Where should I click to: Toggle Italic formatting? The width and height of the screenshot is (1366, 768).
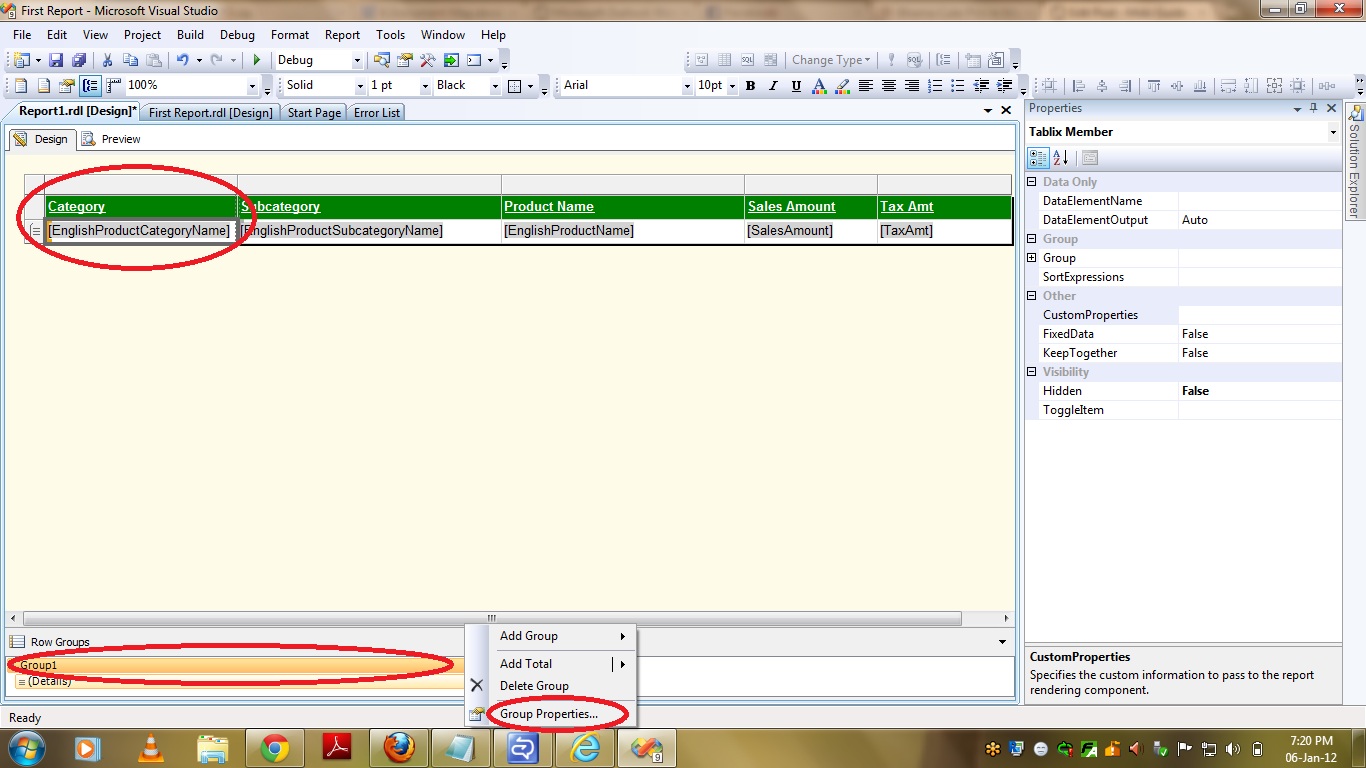coord(773,86)
